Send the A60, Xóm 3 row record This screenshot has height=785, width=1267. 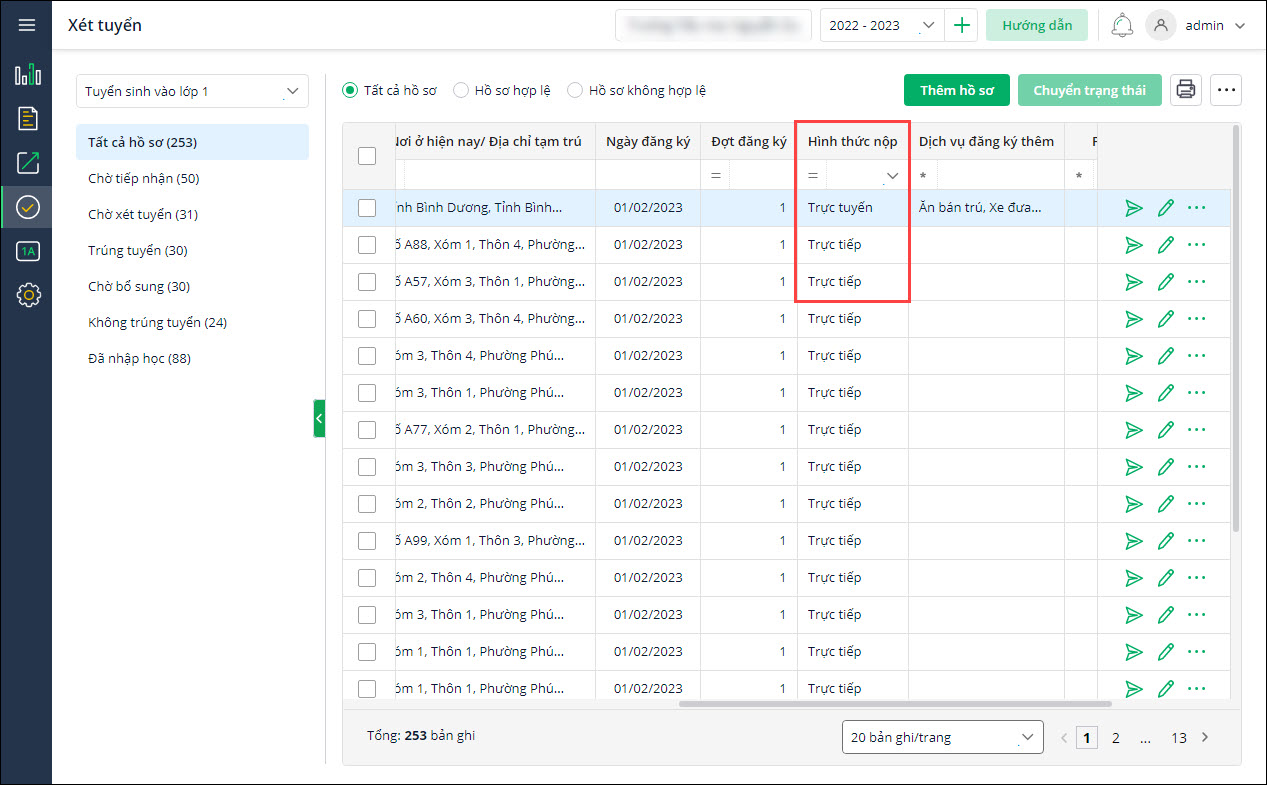1133,319
